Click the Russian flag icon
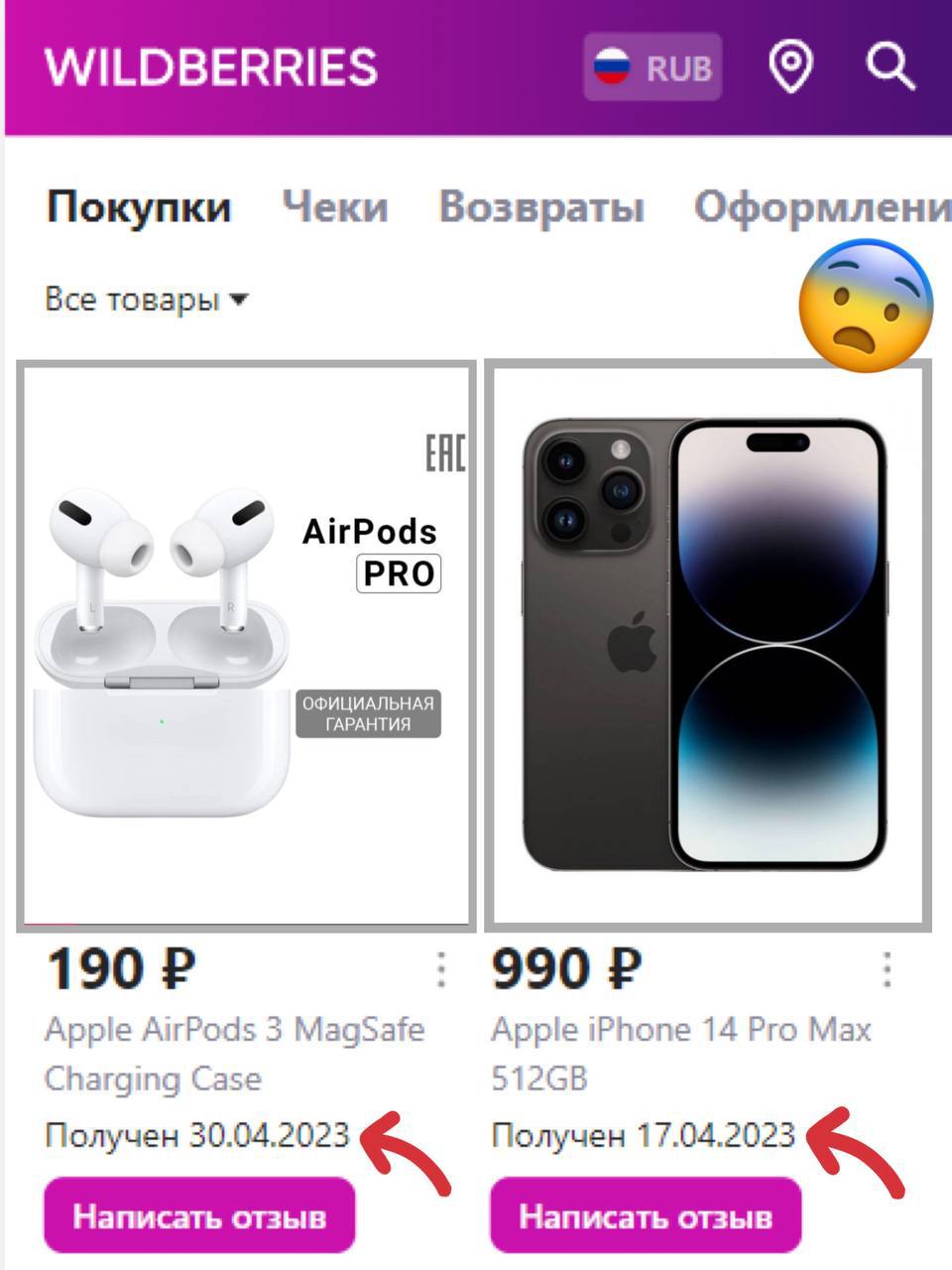 [x=612, y=67]
